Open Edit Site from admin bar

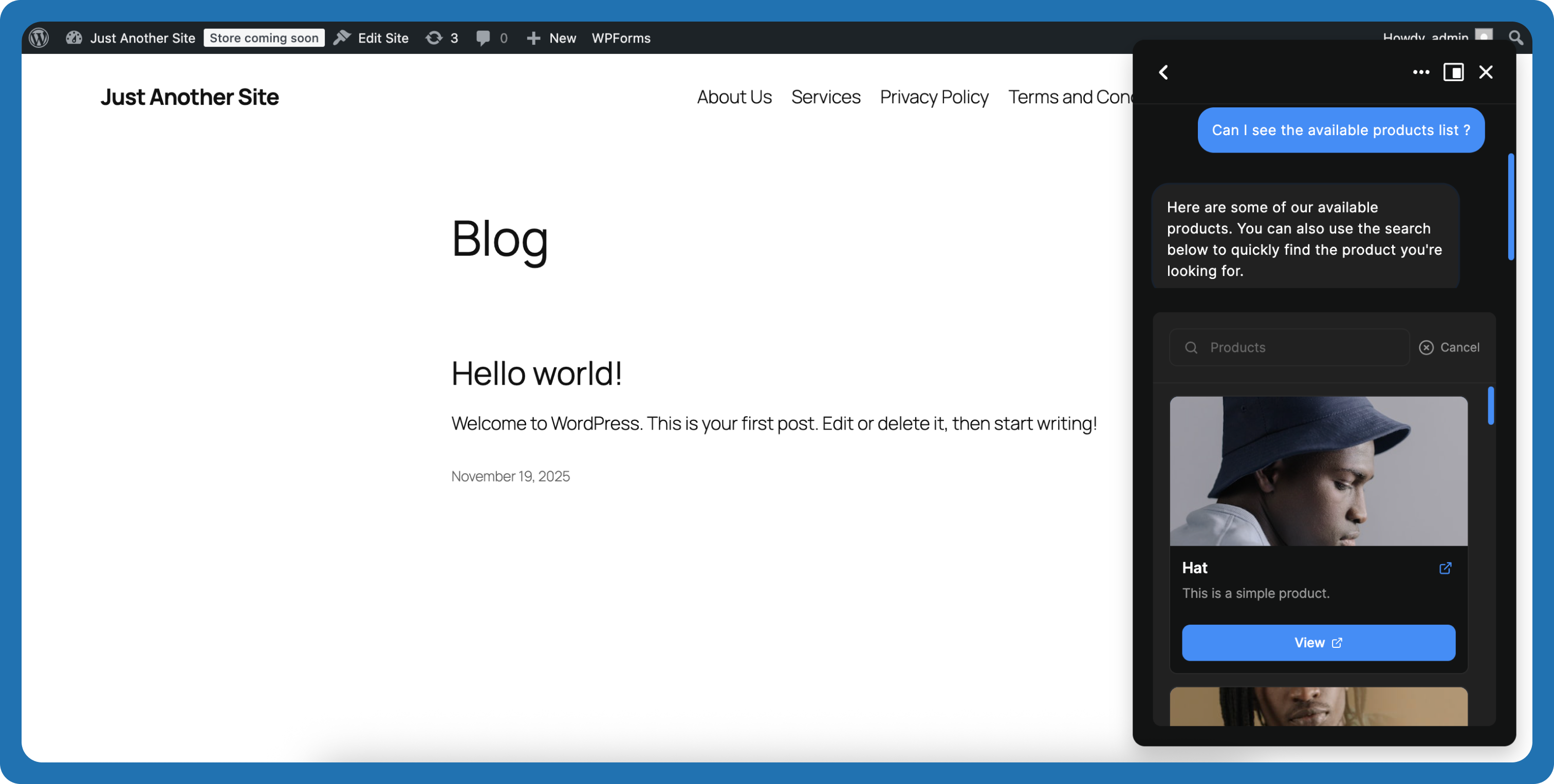[372, 38]
